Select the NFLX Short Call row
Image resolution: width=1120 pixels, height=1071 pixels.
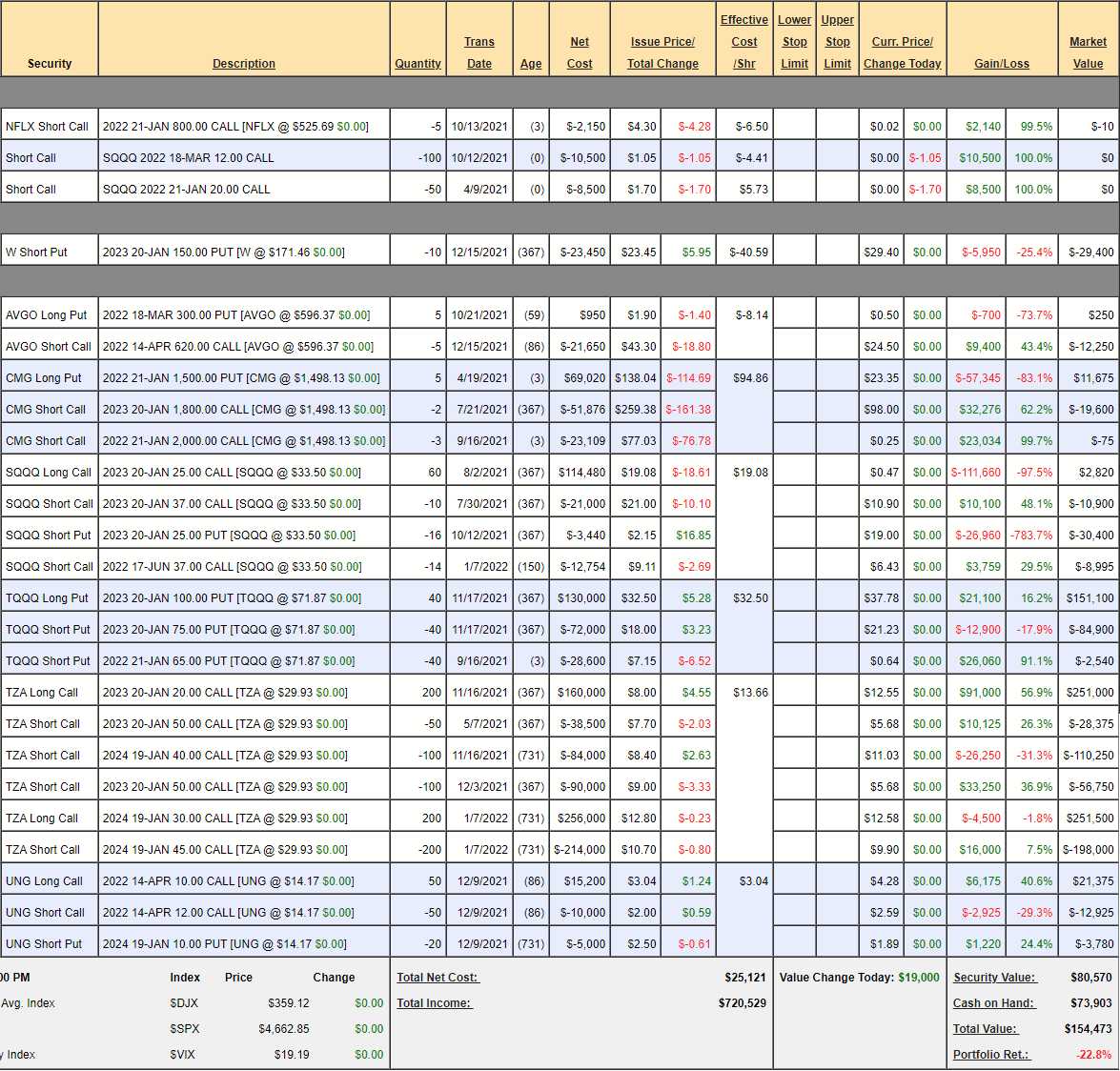[47, 127]
